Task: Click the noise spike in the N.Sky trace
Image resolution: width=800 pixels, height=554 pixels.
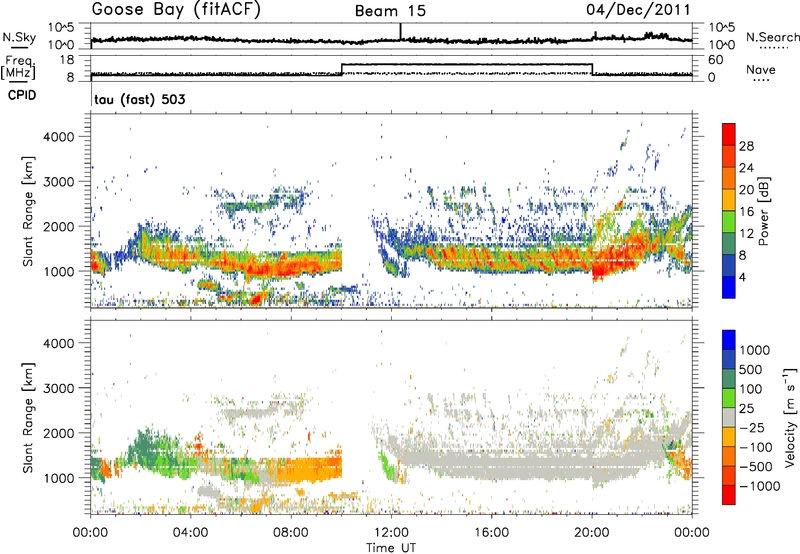Action: (x=401, y=31)
